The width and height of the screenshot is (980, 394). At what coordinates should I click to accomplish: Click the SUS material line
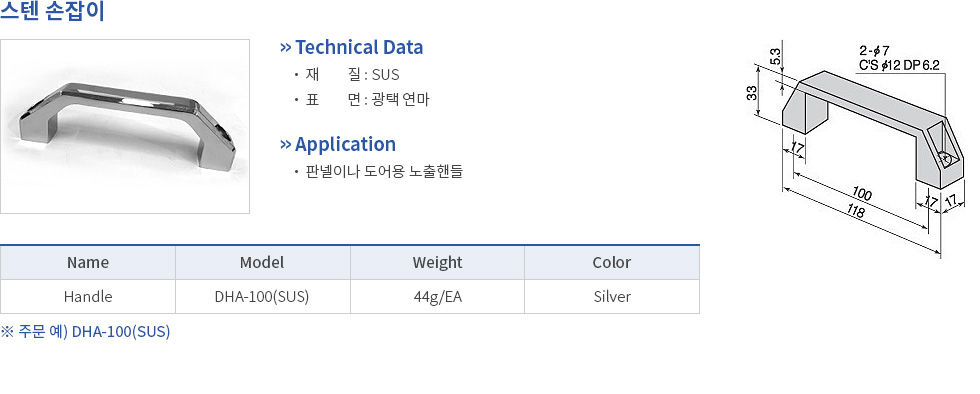[352, 75]
